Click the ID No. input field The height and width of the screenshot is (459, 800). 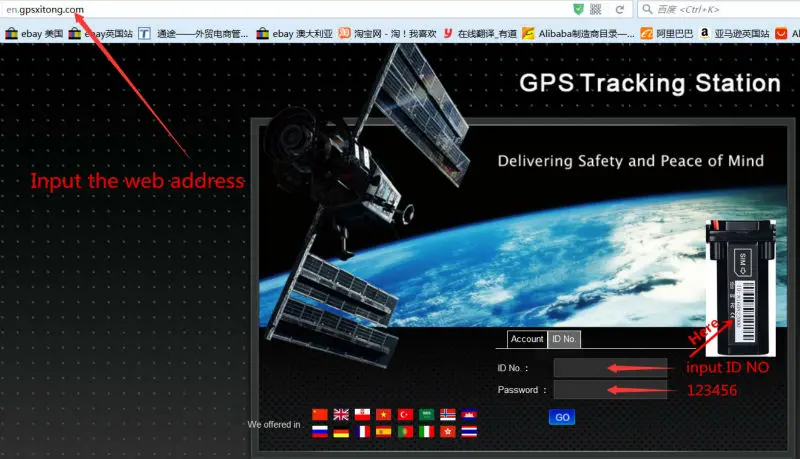tap(610, 368)
